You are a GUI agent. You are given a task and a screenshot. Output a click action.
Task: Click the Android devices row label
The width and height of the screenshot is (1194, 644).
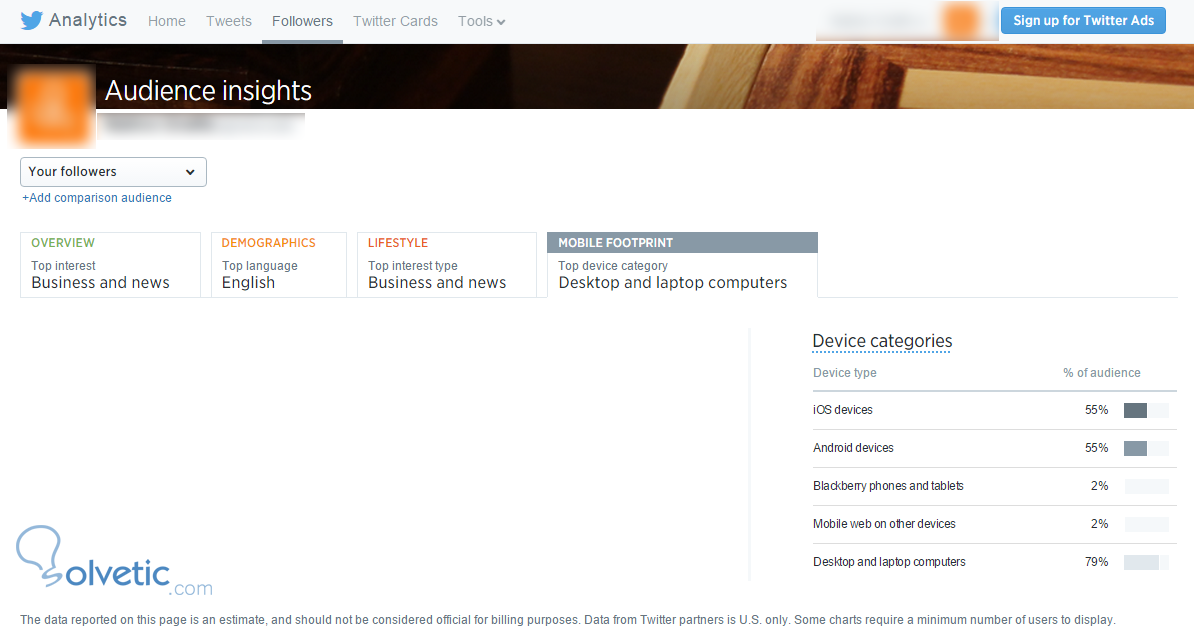point(853,448)
